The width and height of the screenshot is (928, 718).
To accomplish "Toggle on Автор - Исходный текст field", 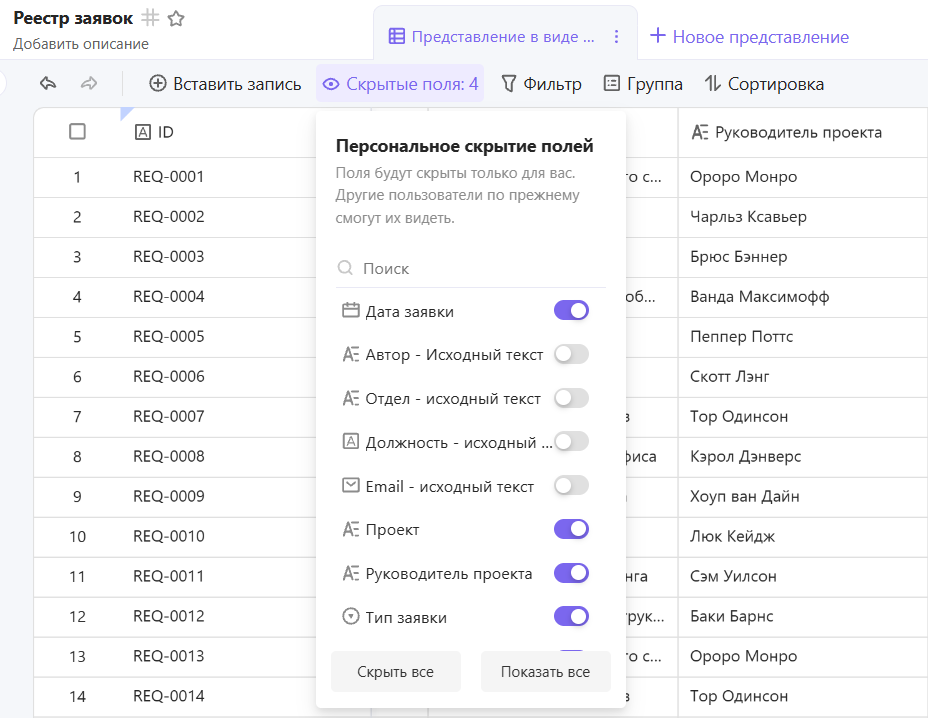I will pyautogui.click(x=571, y=354).
